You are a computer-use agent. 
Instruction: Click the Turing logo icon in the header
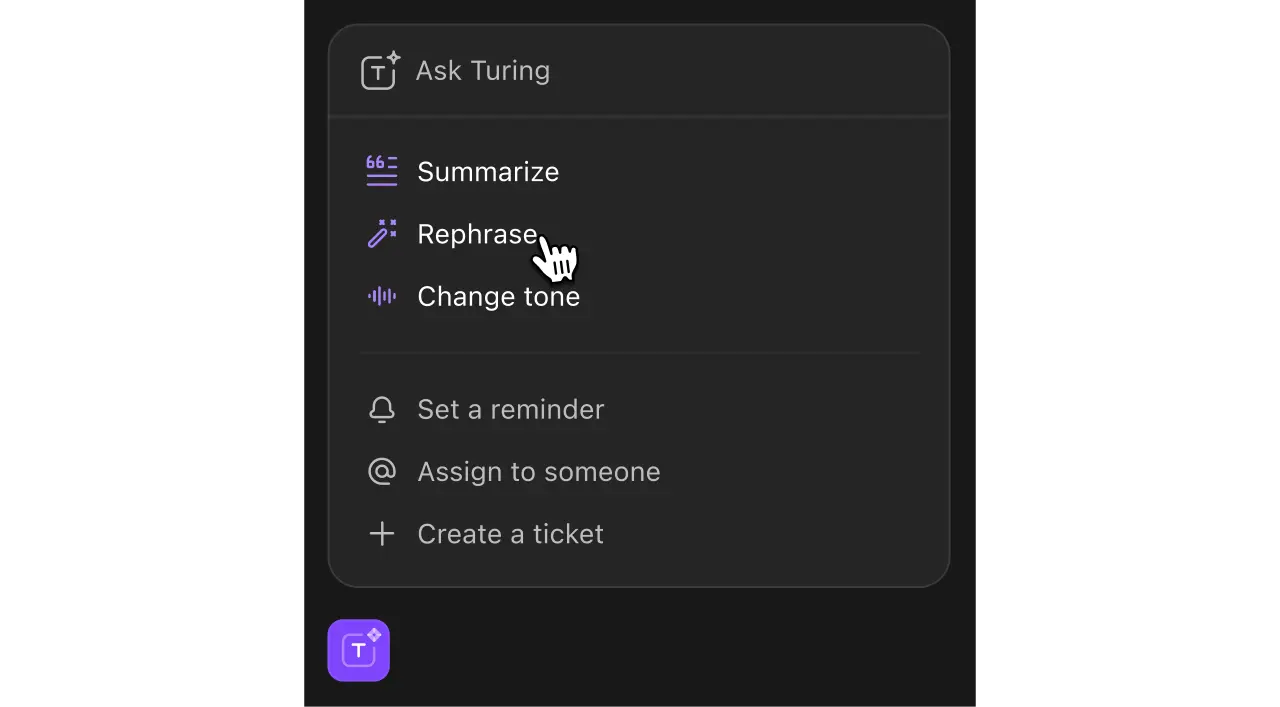tap(379, 71)
